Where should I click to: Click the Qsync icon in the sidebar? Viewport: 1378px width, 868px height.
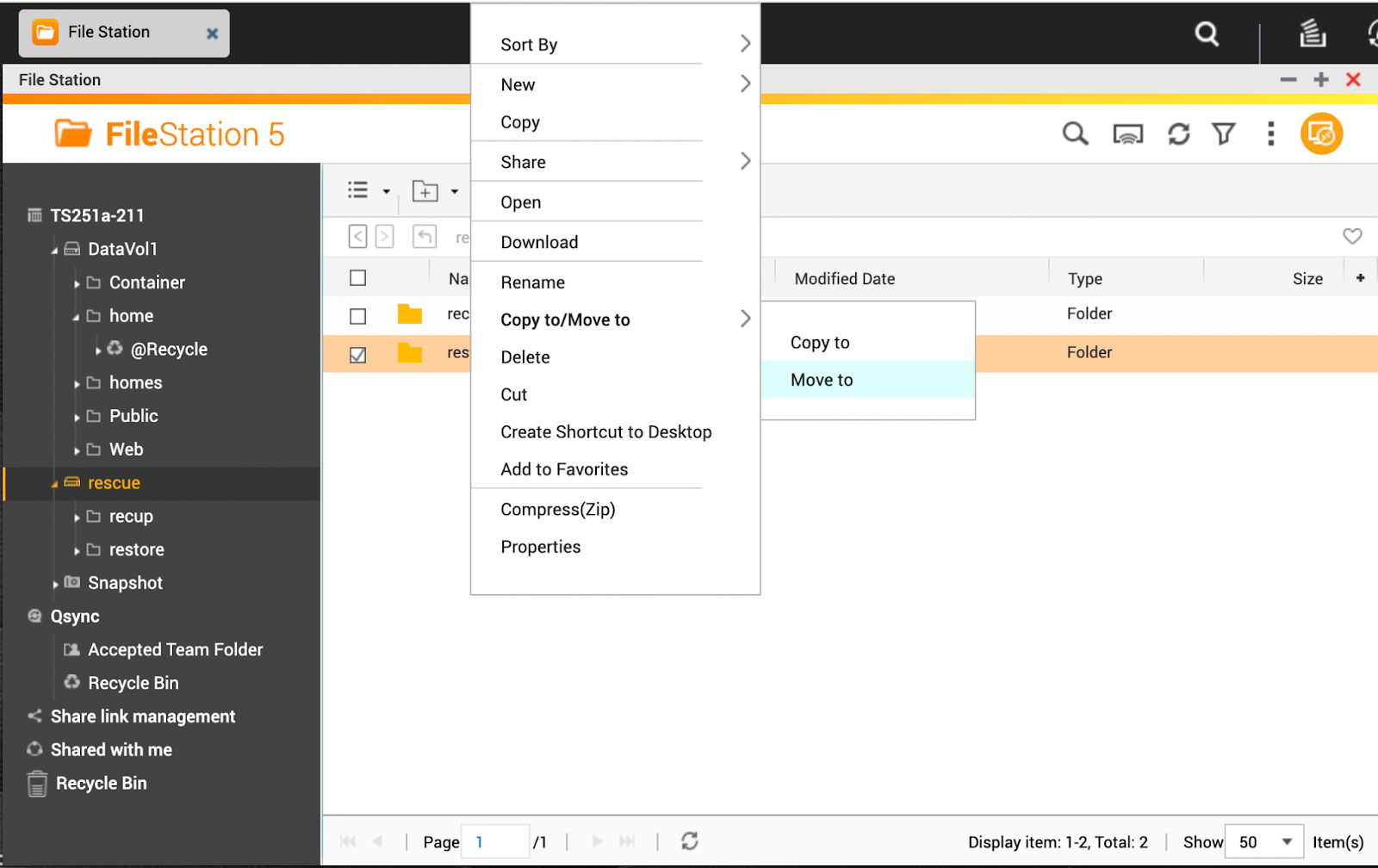click(34, 616)
